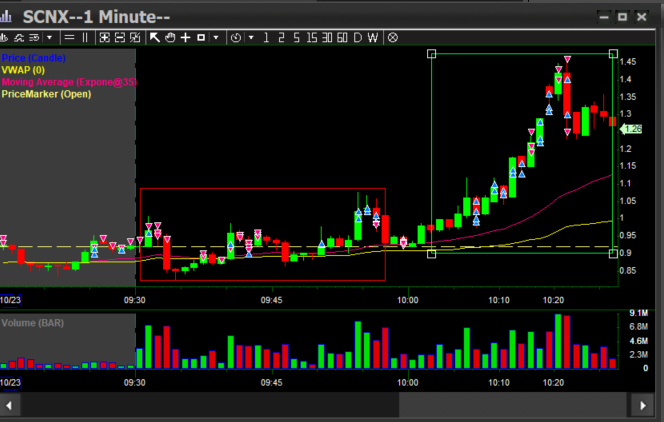Image resolution: width=664 pixels, height=422 pixels.
Task: Select the horizontal line drawing tool
Action: click(69, 38)
